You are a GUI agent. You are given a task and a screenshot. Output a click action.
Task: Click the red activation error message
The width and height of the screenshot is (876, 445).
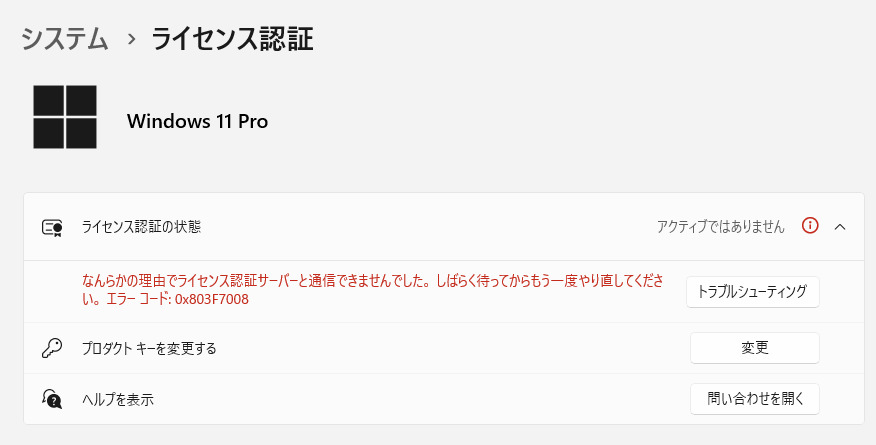point(300,282)
